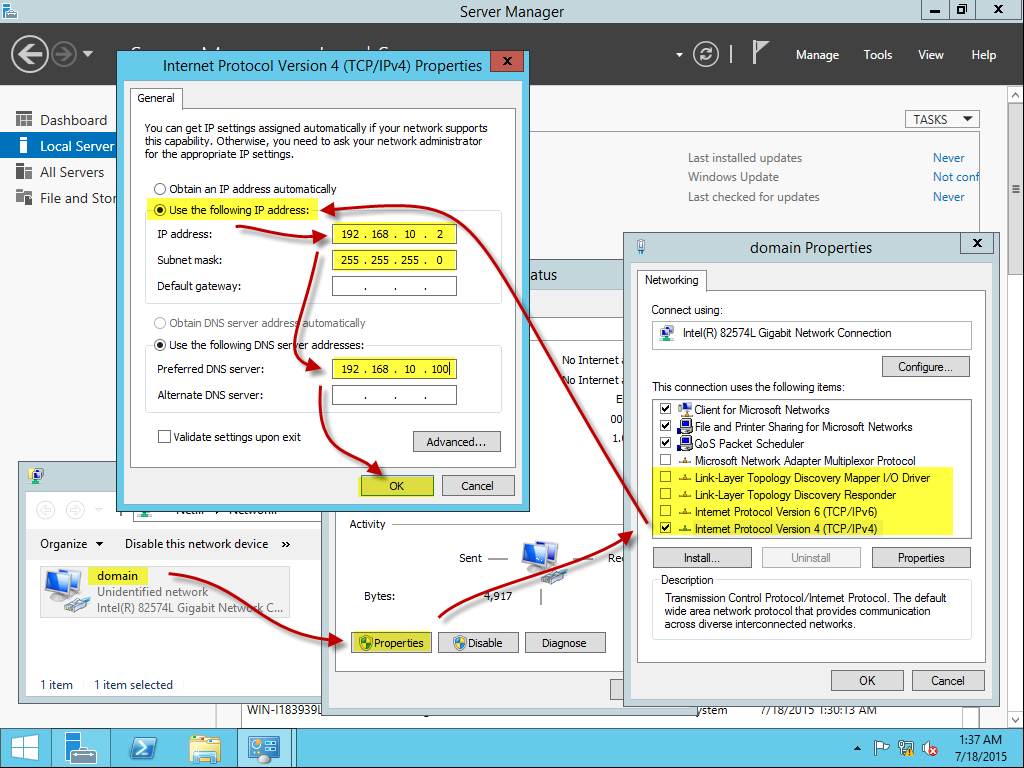Click the Default gateway field

click(x=394, y=286)
